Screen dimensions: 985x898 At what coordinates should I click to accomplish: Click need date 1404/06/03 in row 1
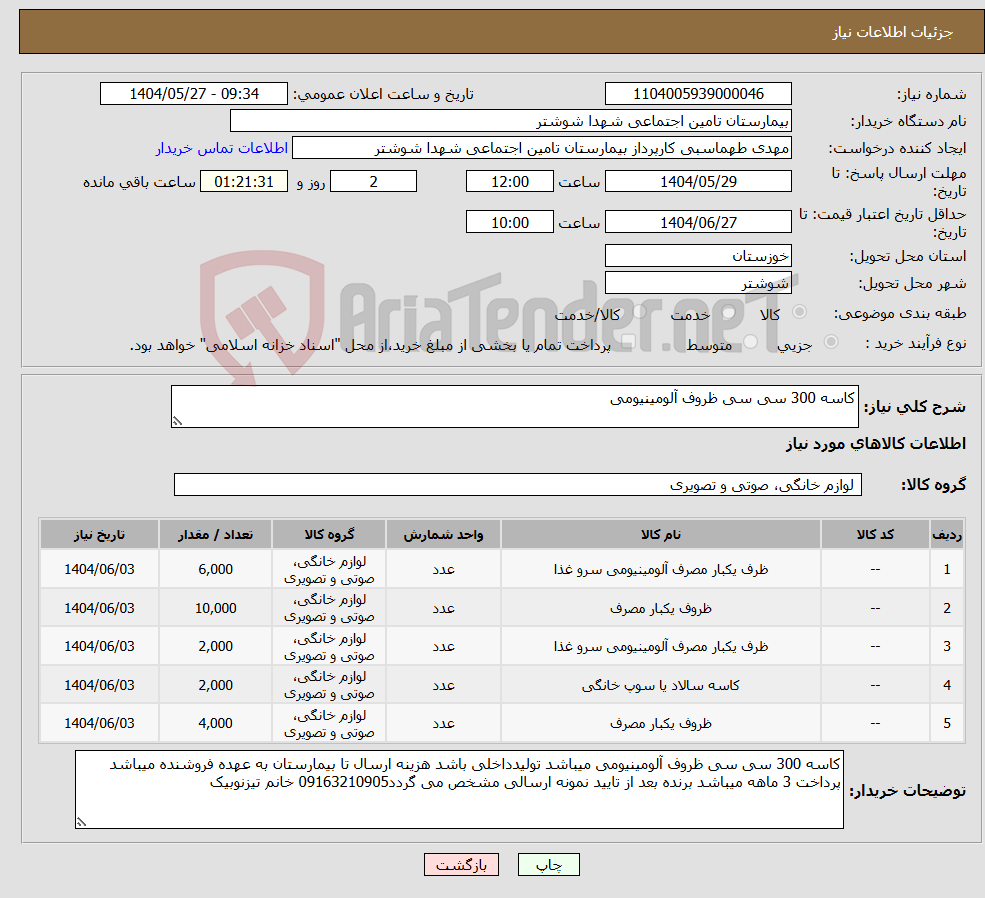pos(99,570)
